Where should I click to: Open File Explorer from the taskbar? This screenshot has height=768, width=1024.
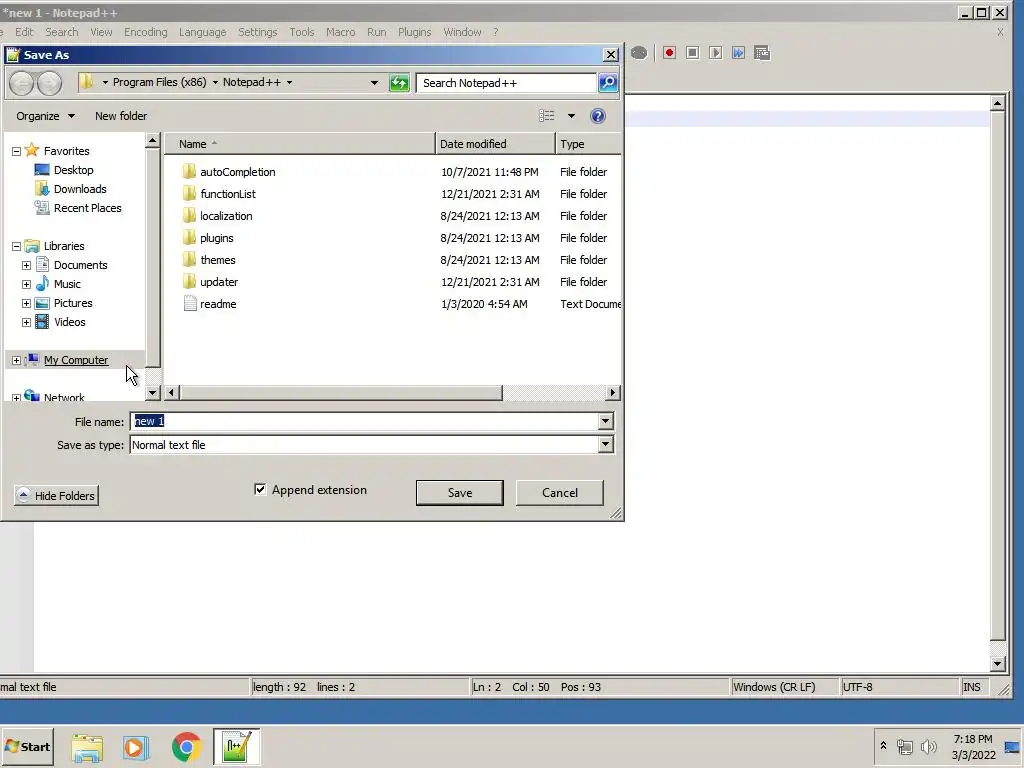coord(87,747)
